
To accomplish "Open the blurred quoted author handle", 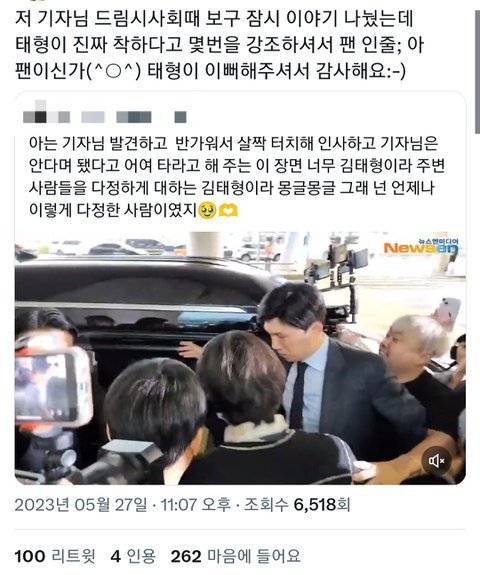I will pos(134,117).
